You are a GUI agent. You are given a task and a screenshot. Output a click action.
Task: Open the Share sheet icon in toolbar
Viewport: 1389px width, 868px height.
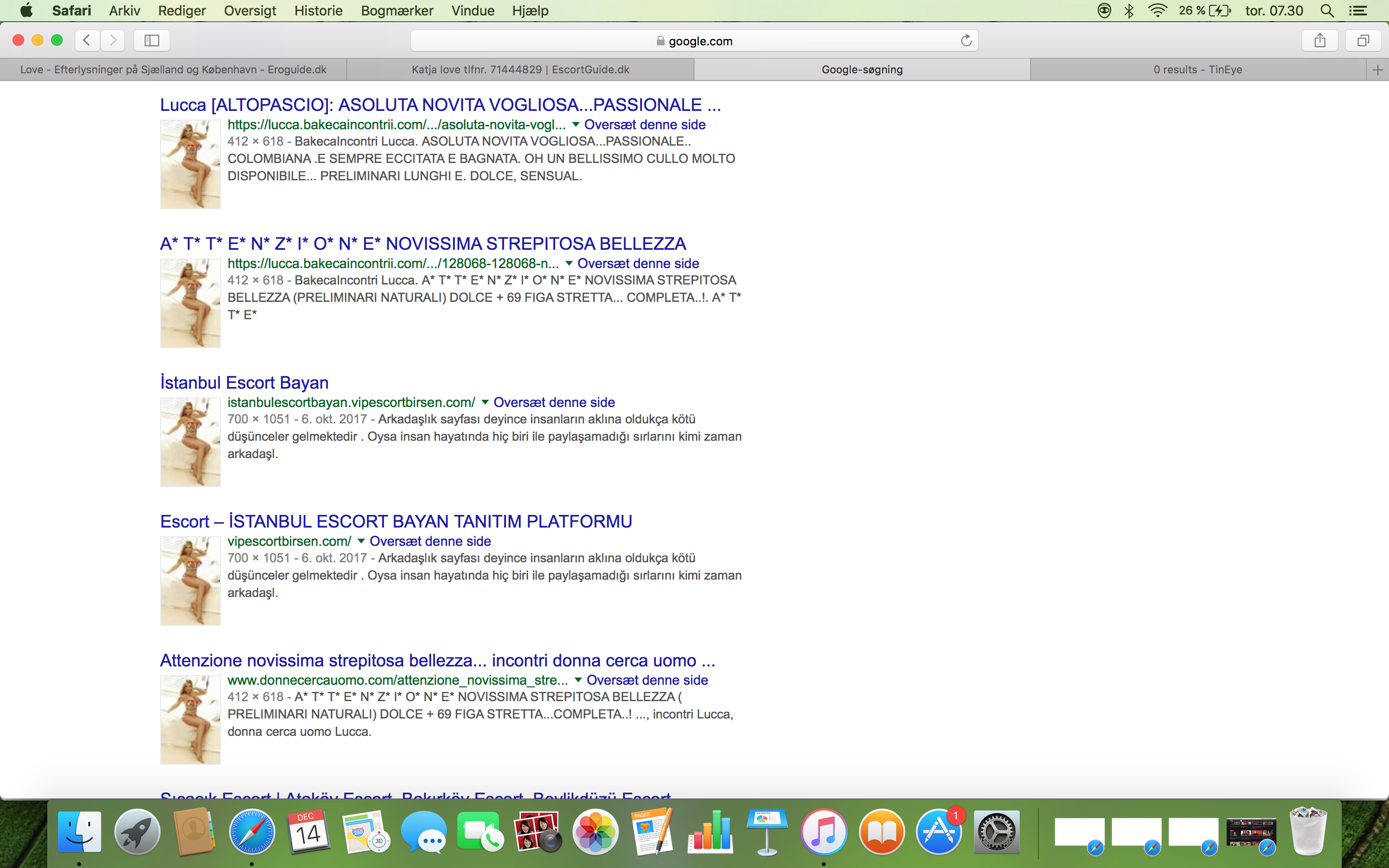(x=1320, y=40)
